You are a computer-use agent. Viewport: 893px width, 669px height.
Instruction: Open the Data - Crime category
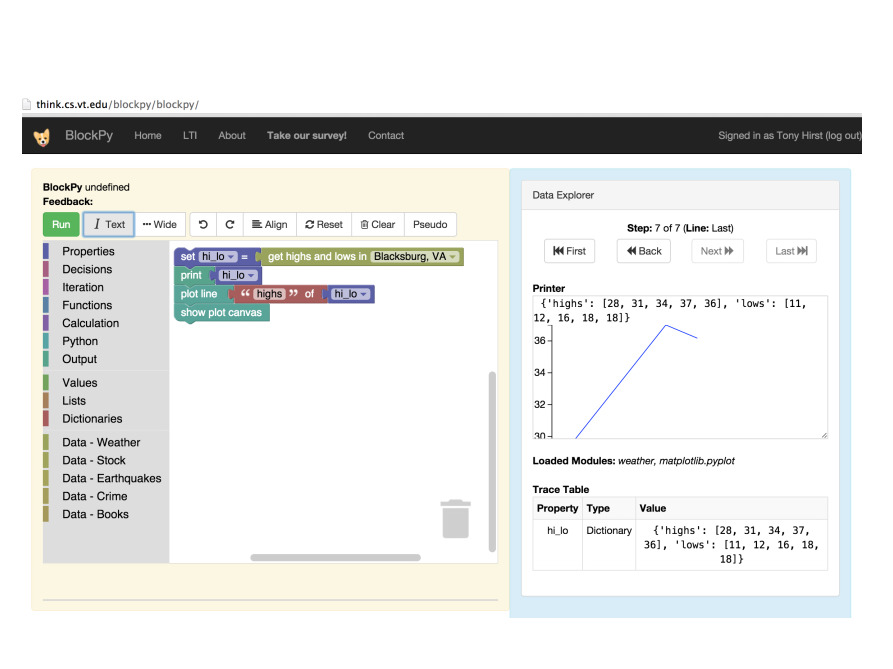95,496
